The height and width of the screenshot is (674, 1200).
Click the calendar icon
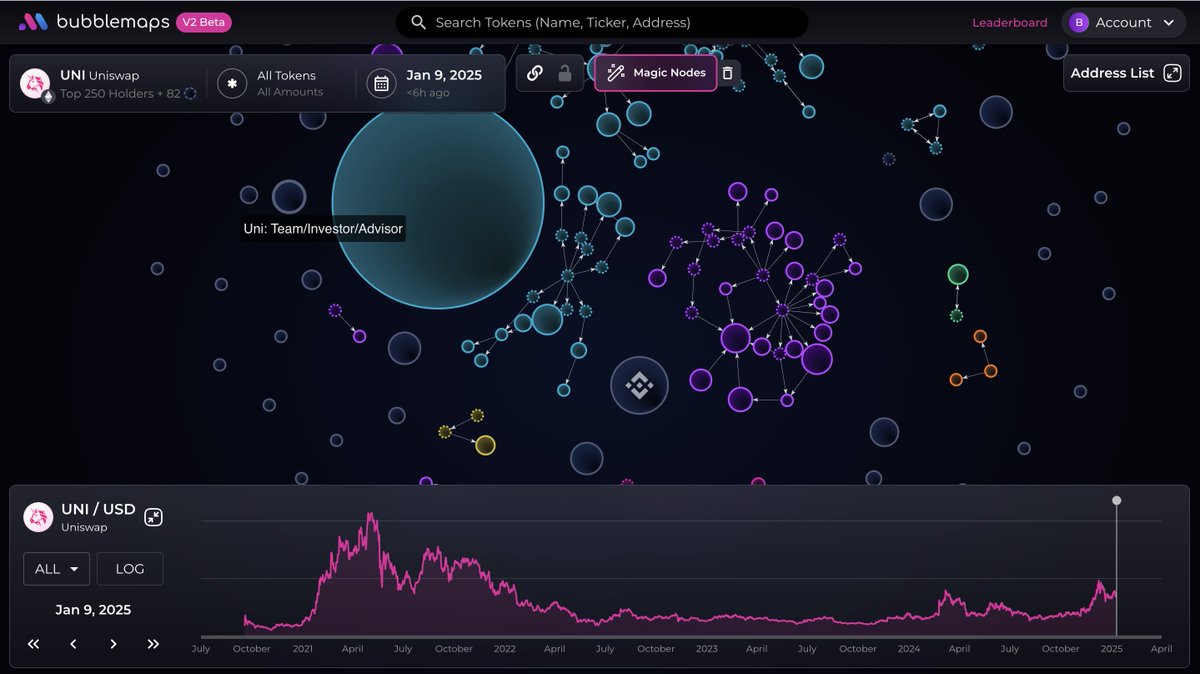tap(381, 84)
